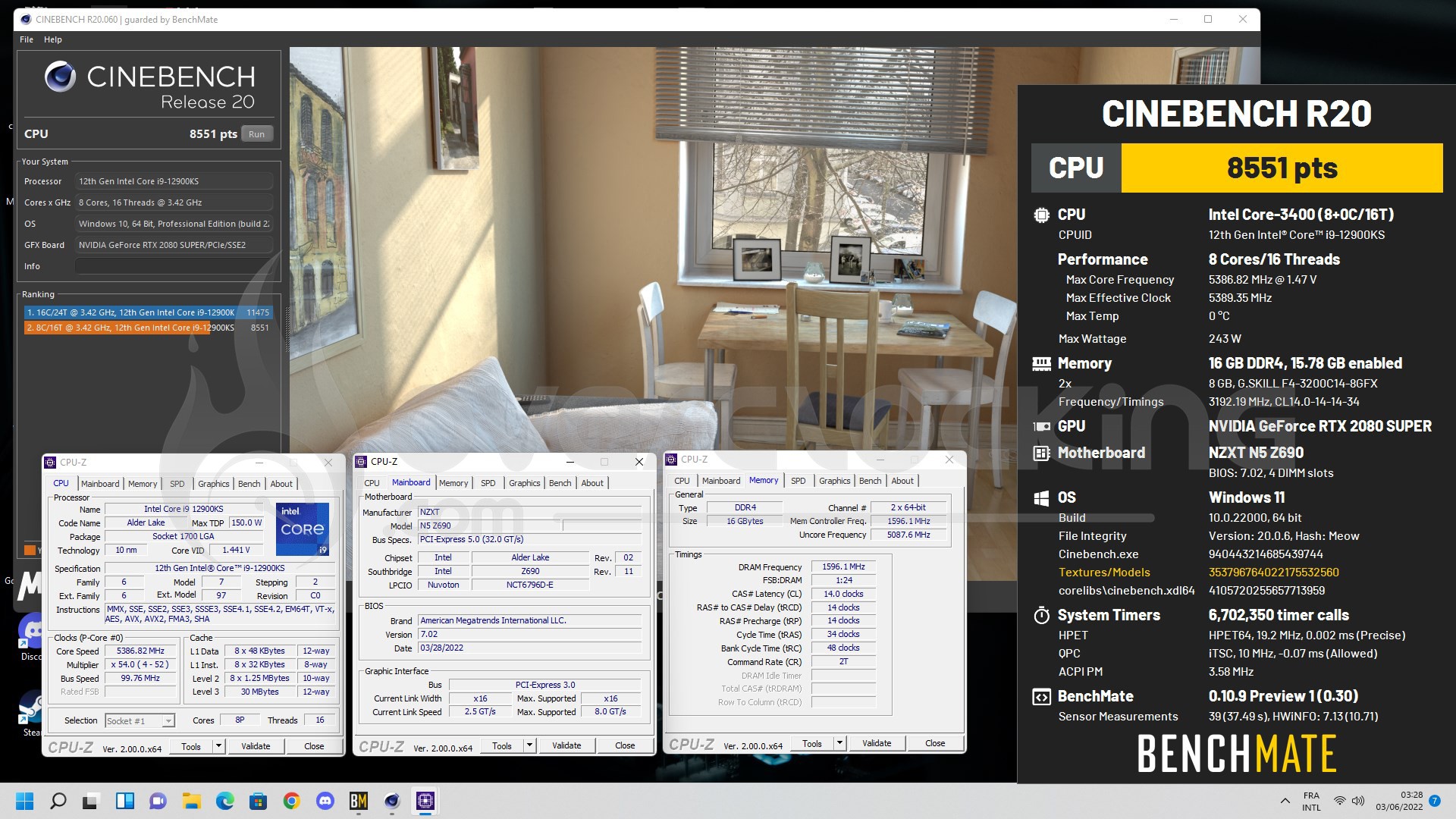Image resolution: width=1456 pixels, height=819 pixels.
Task: Expand Tools arrow in middle CPU-Z window
Action: 529,745
